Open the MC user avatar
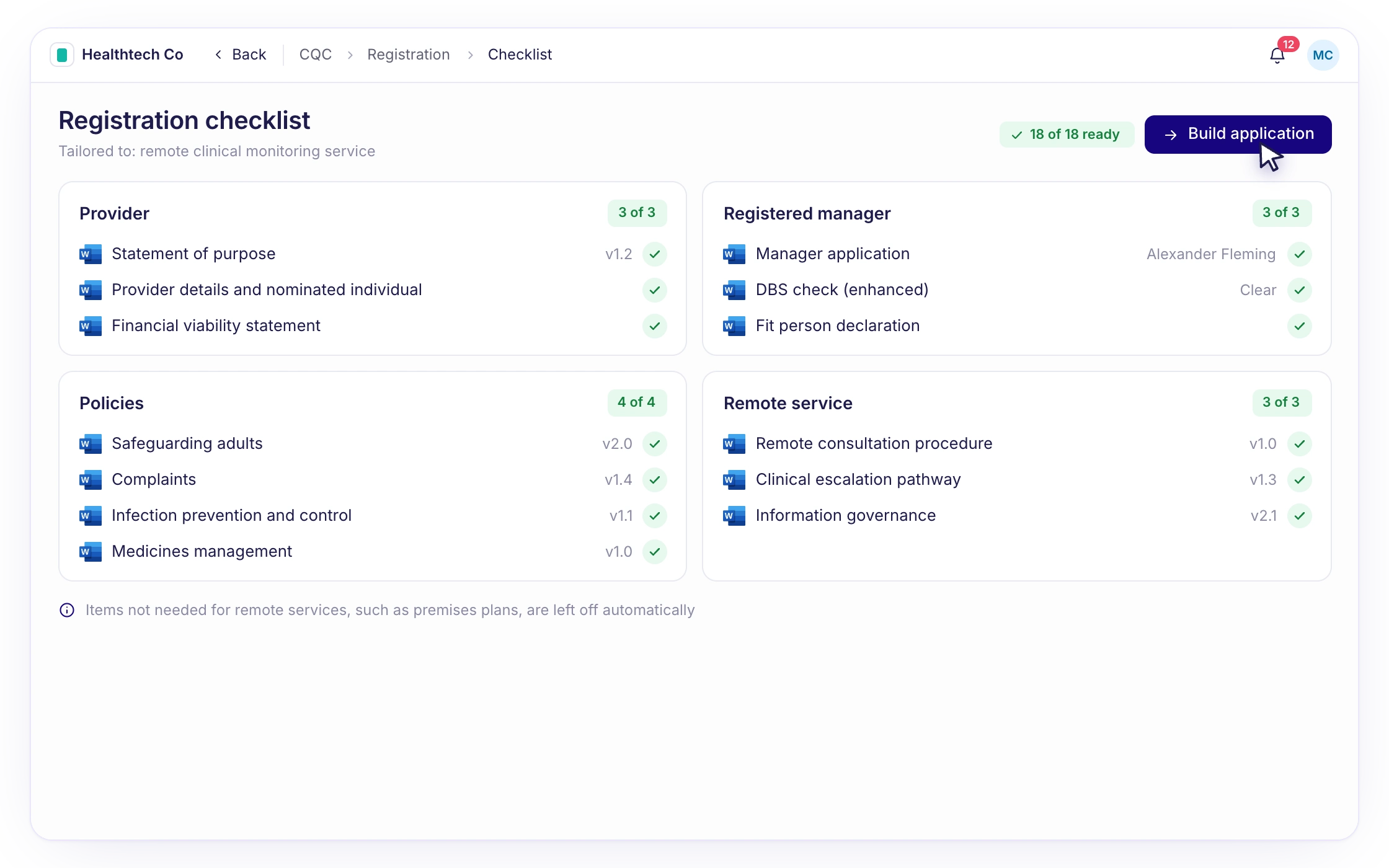 1323,55
